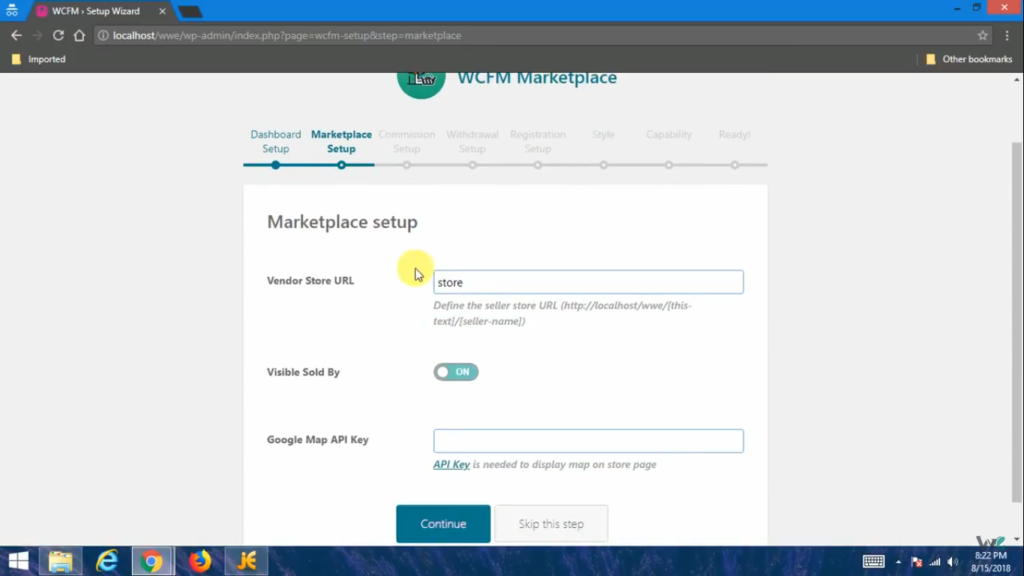Viewport: 1024px width, 576px height.
Task: Click the volume speaker tray icon
Action: pyautogui.click(x=953, y=562)
